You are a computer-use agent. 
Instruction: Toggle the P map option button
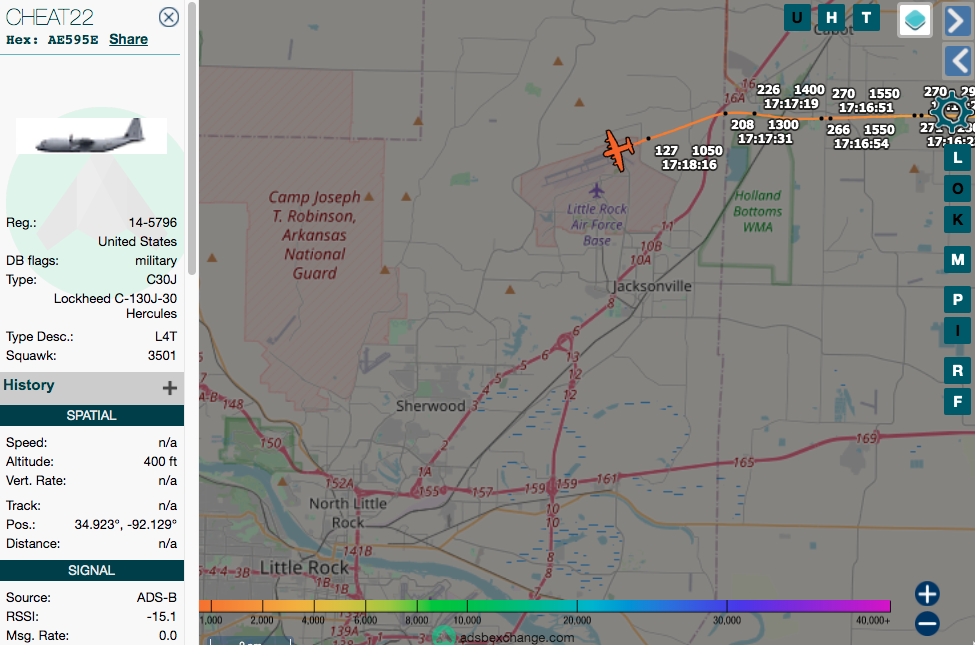(958, 300)
